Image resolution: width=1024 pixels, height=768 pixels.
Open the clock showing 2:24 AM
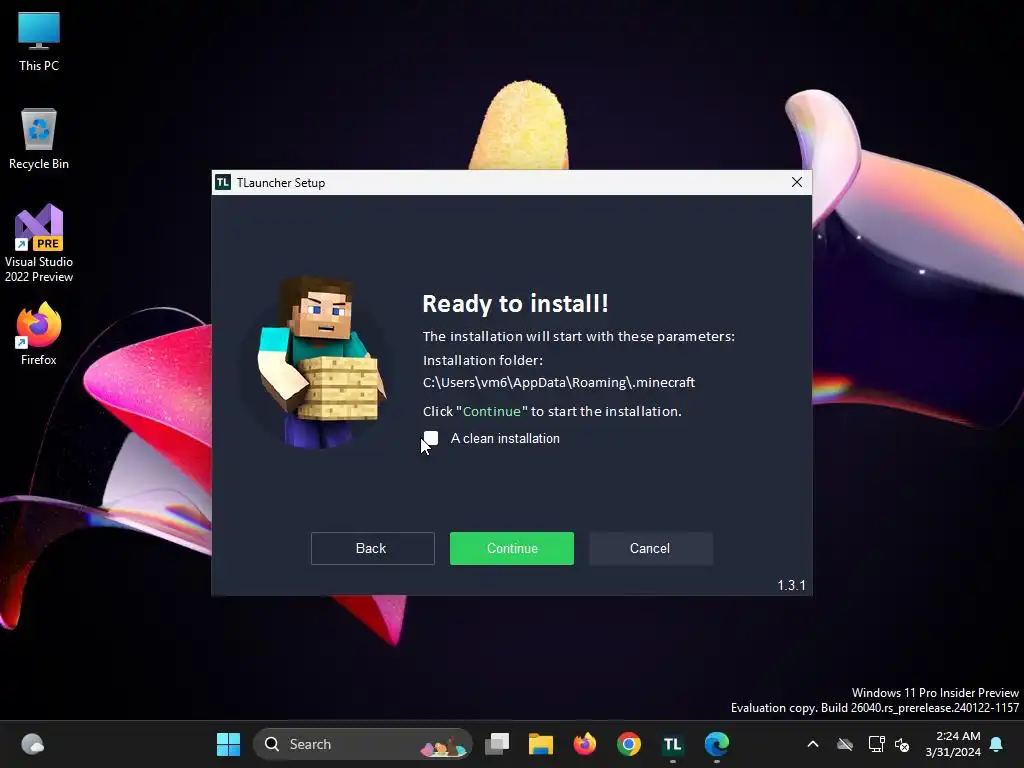click(x=953, y=744)
